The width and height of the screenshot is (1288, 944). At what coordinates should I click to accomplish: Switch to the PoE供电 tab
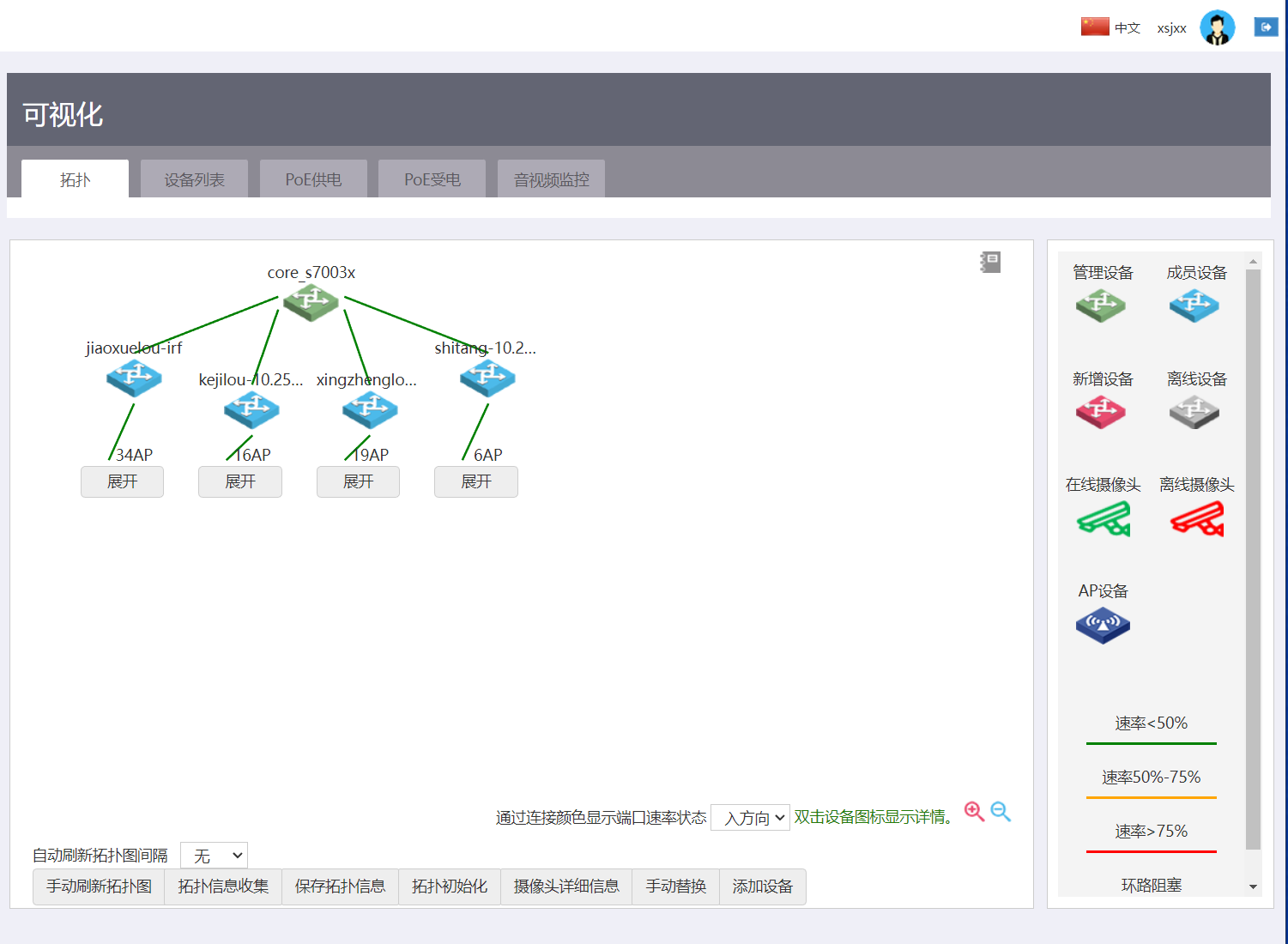click(x=313, y=179)
